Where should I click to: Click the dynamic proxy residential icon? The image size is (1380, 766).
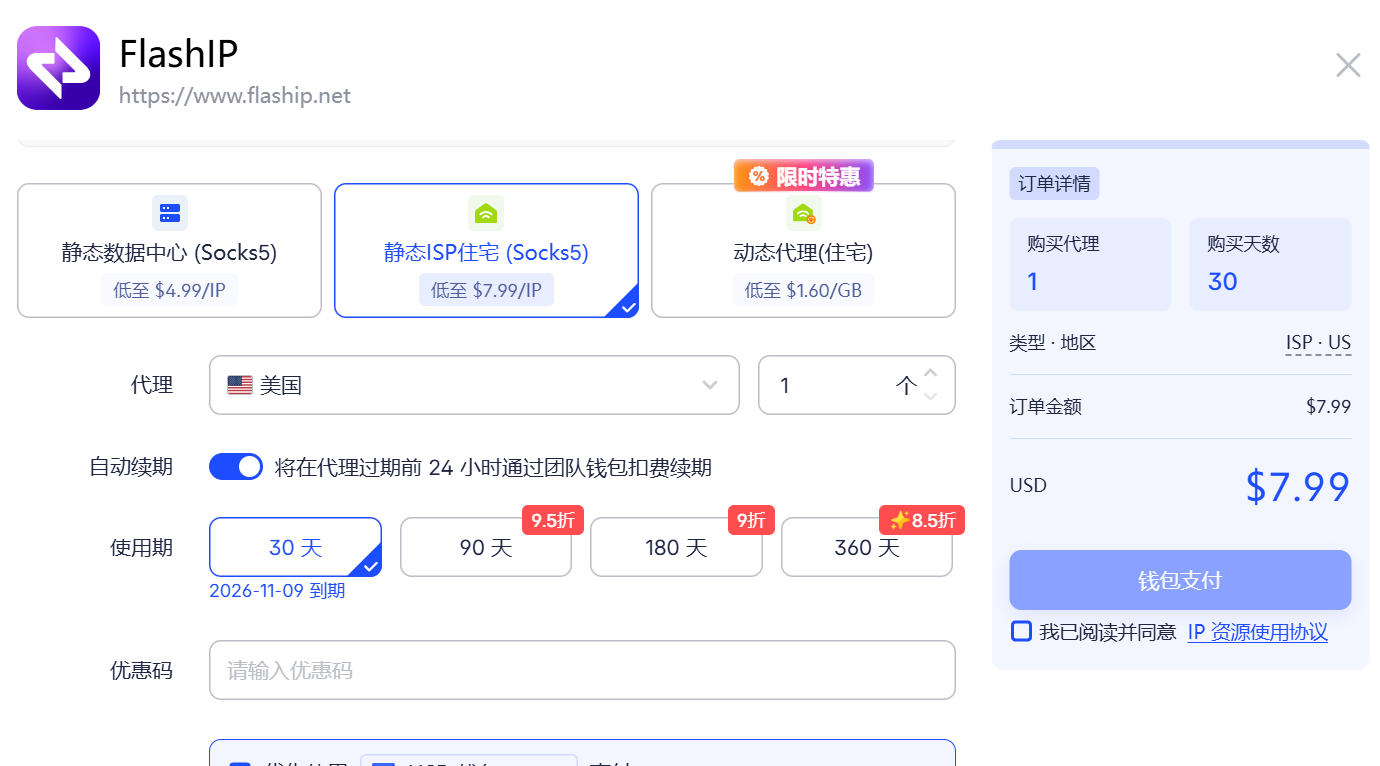(803, 212)
